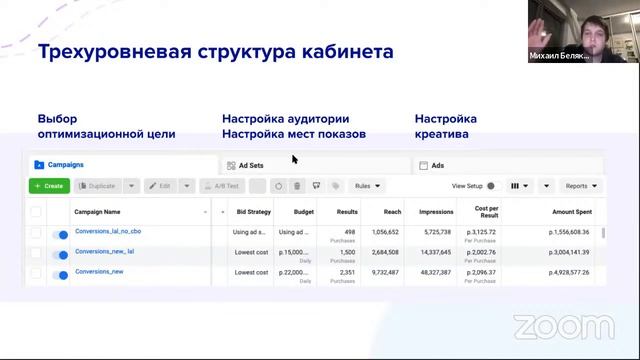Click the Amount Spent column header
The height and width of the screenshot is (360, 640).
572,212
